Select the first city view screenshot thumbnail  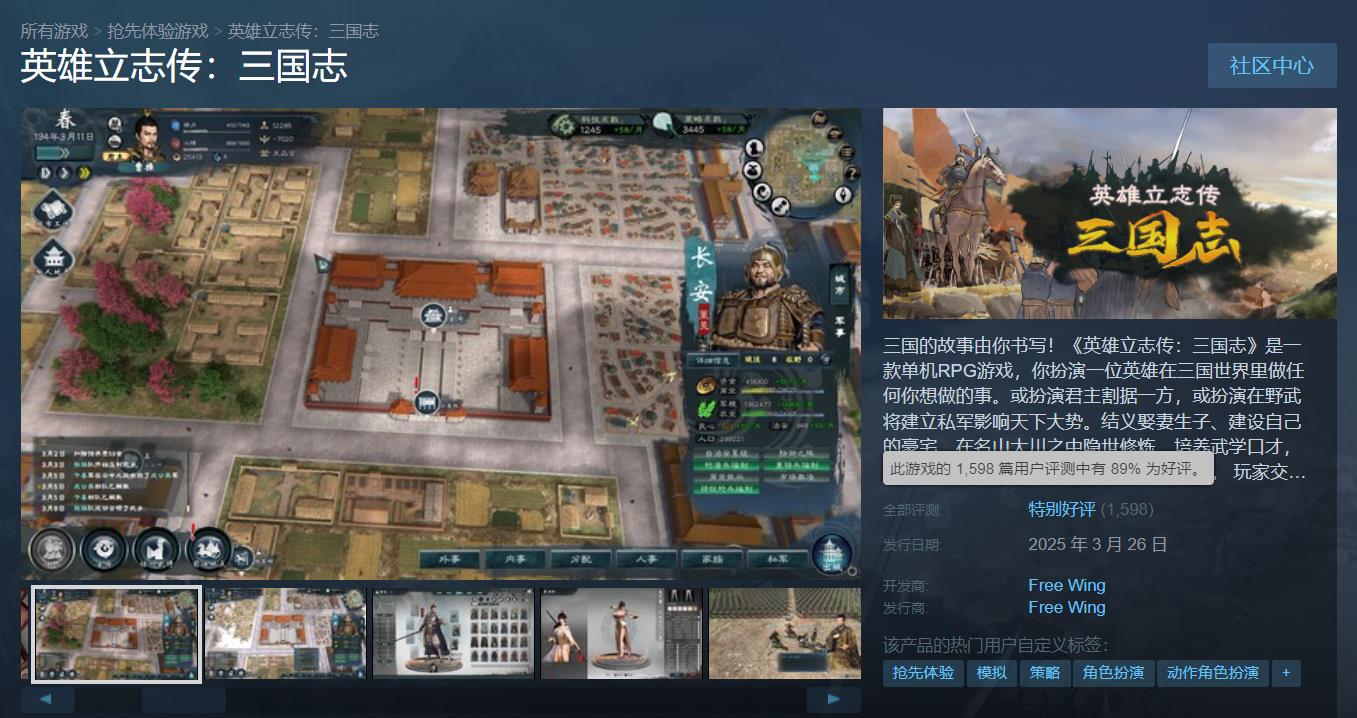coord(117,634)
